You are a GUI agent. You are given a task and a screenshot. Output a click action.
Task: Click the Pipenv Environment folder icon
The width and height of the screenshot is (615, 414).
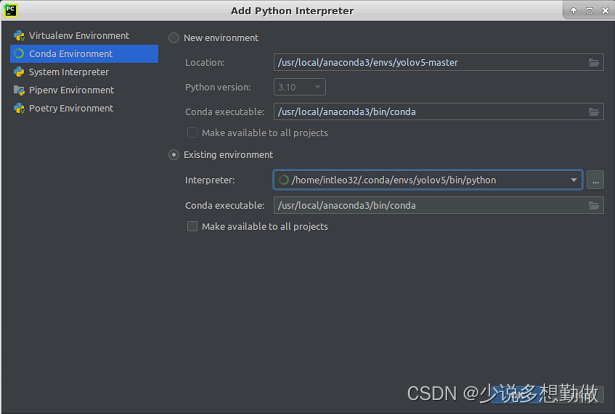(19, 90)
